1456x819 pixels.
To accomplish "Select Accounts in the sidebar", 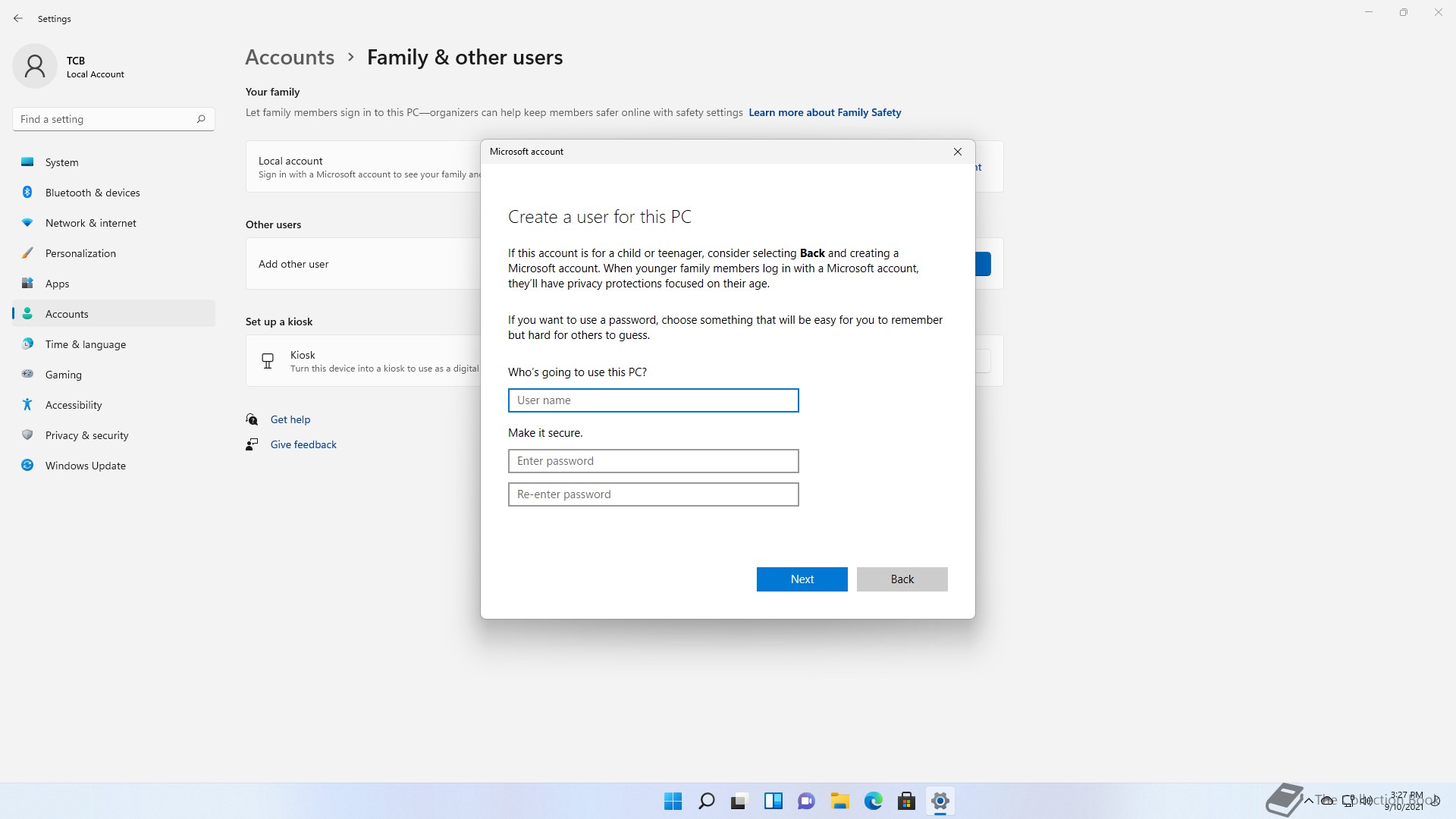I will 114,314.
